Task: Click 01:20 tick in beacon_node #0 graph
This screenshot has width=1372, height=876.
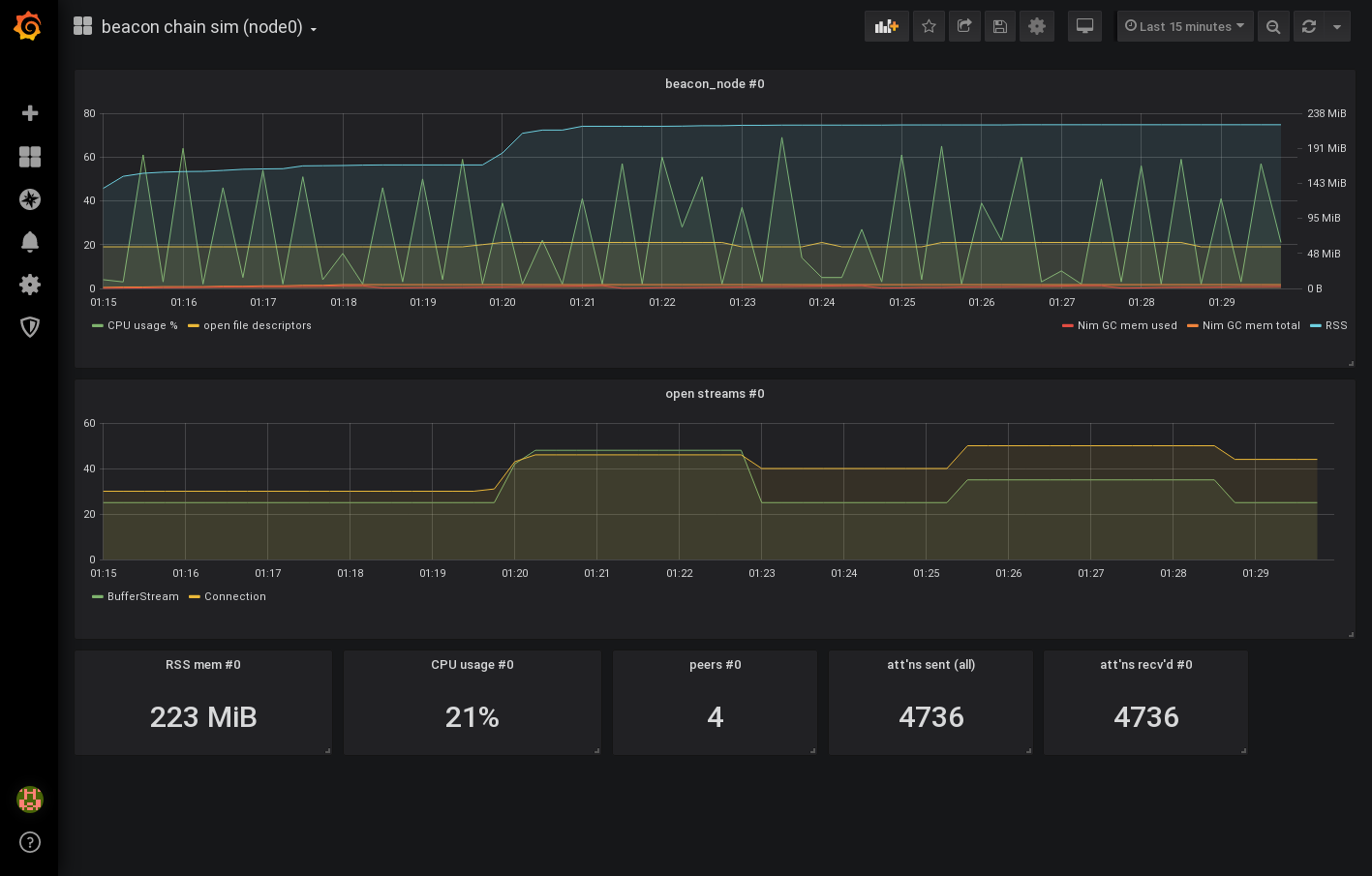Action: [503, 302]
